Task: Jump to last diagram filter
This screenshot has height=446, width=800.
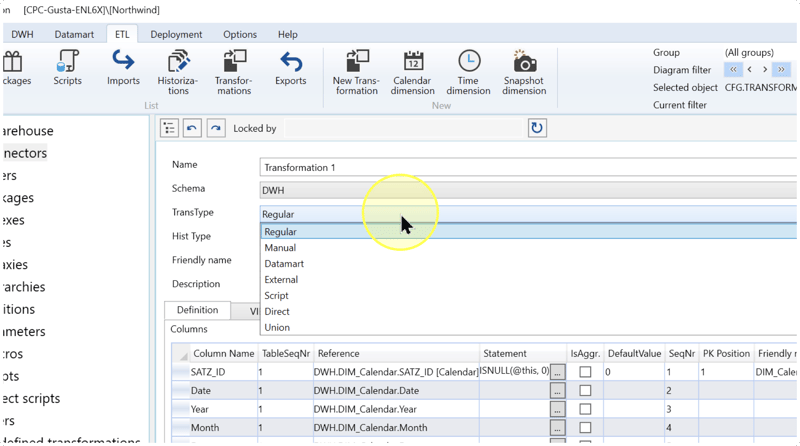Action: click(x=781, y=69)
